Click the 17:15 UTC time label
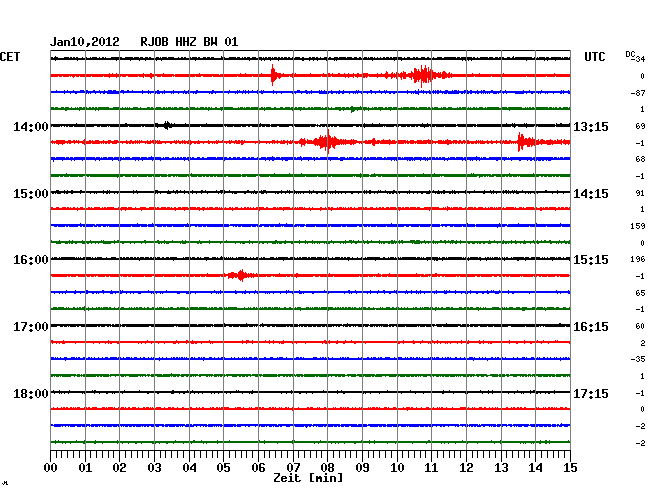 pos(591,393)
